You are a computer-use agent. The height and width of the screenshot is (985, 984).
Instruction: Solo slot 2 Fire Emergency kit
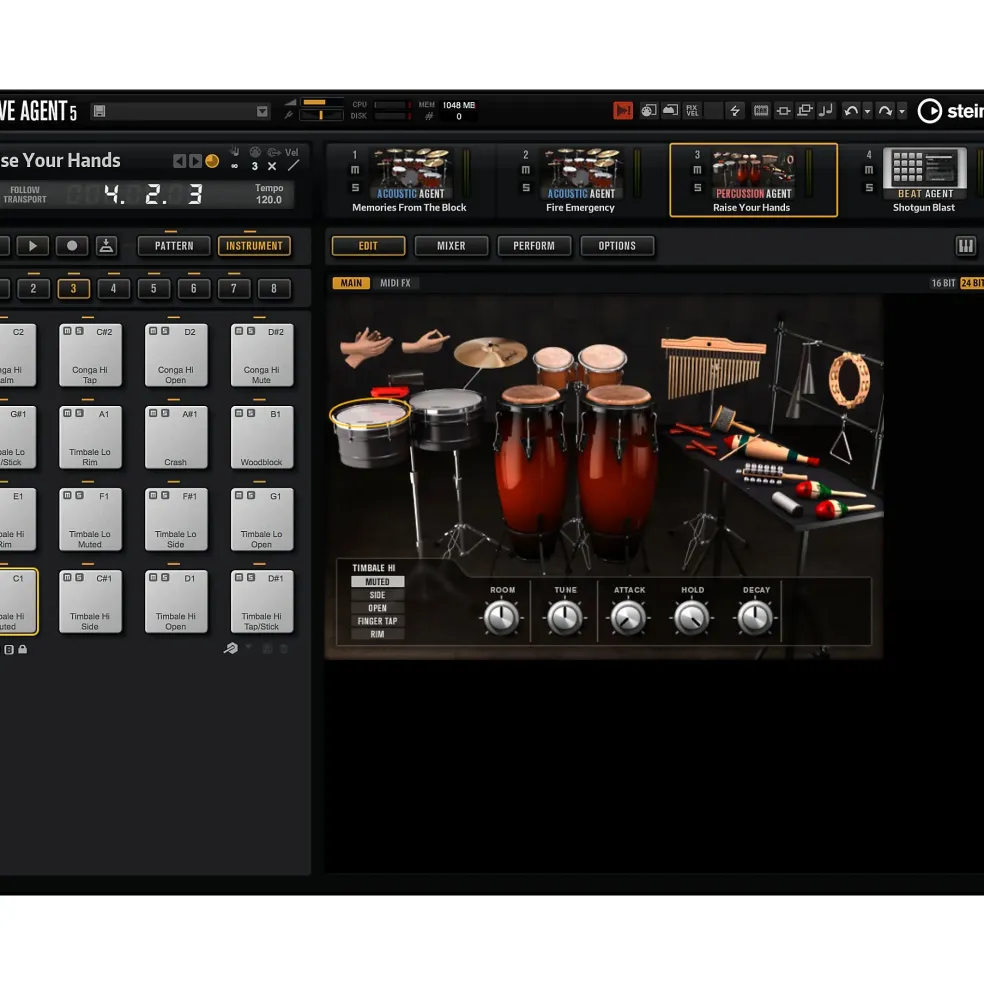[526, 188]
